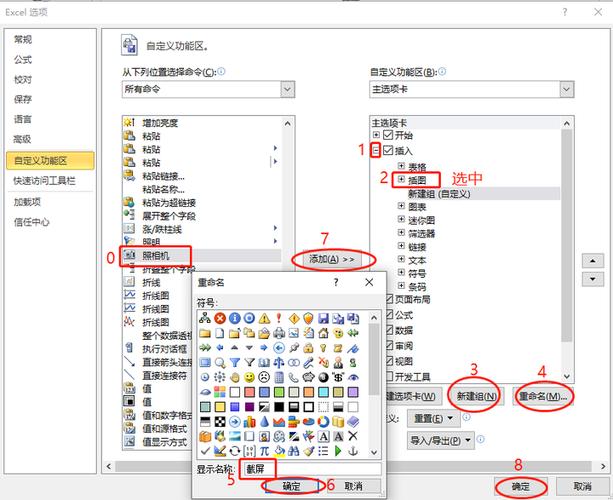The height and width of the screenshot is (500, 613).
Task: Select the gray checkmark symbol
Action: pos(205,451)
